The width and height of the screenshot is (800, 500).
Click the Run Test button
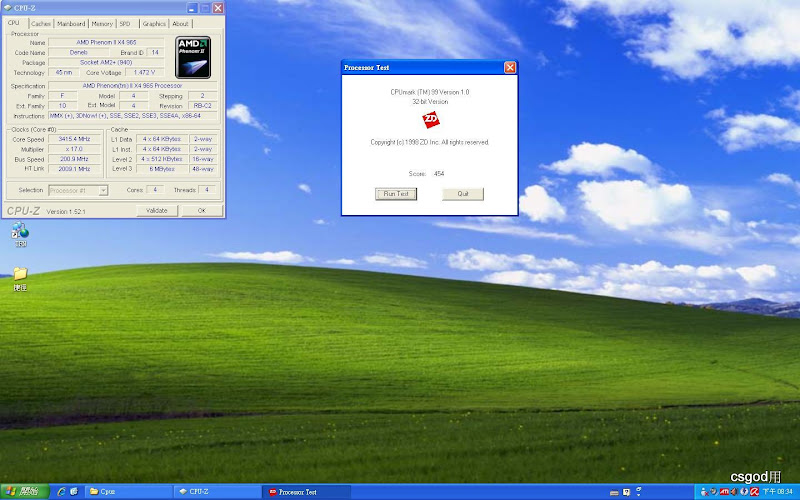pyautogui.click(x=396, y=194)
